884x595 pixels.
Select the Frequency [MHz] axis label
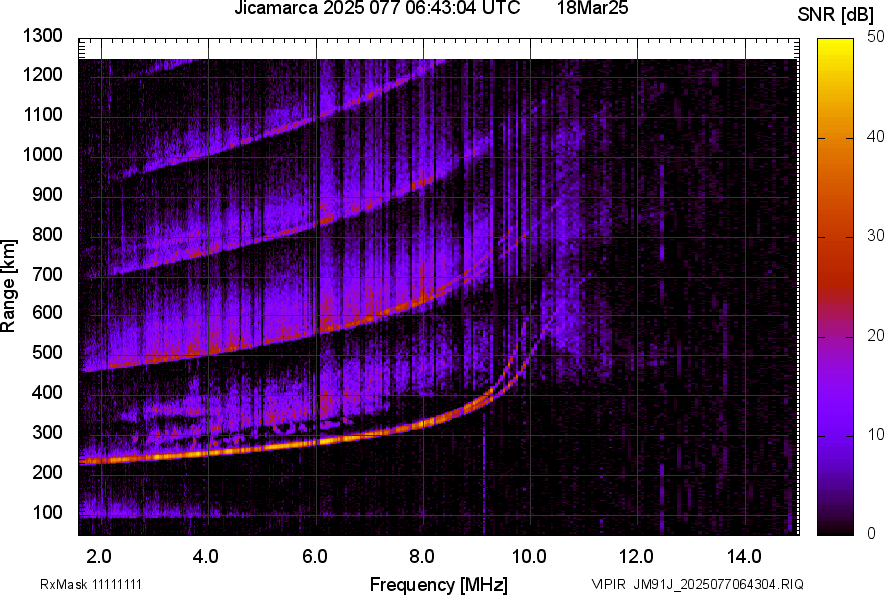(x=438, y=583)
